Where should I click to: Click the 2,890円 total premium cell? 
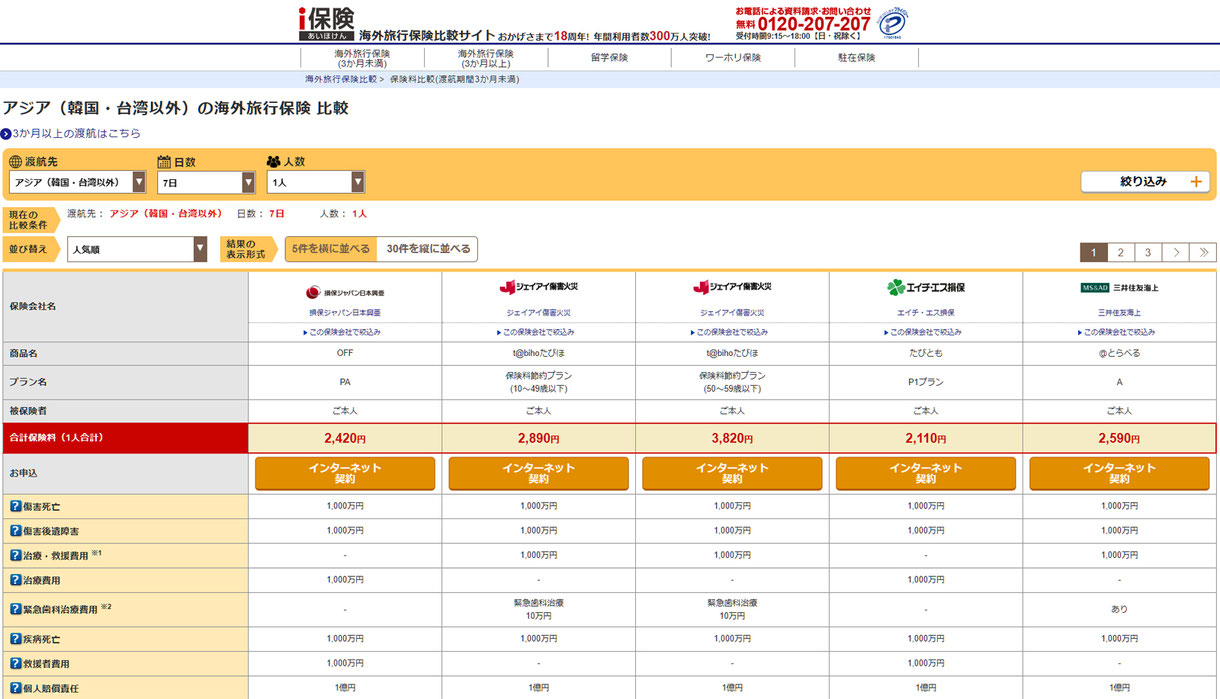tap(538, 438)
